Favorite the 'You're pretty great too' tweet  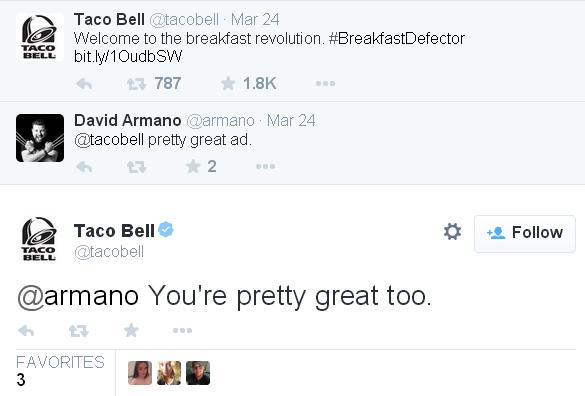pyautogui.click(x=131, y=330)
